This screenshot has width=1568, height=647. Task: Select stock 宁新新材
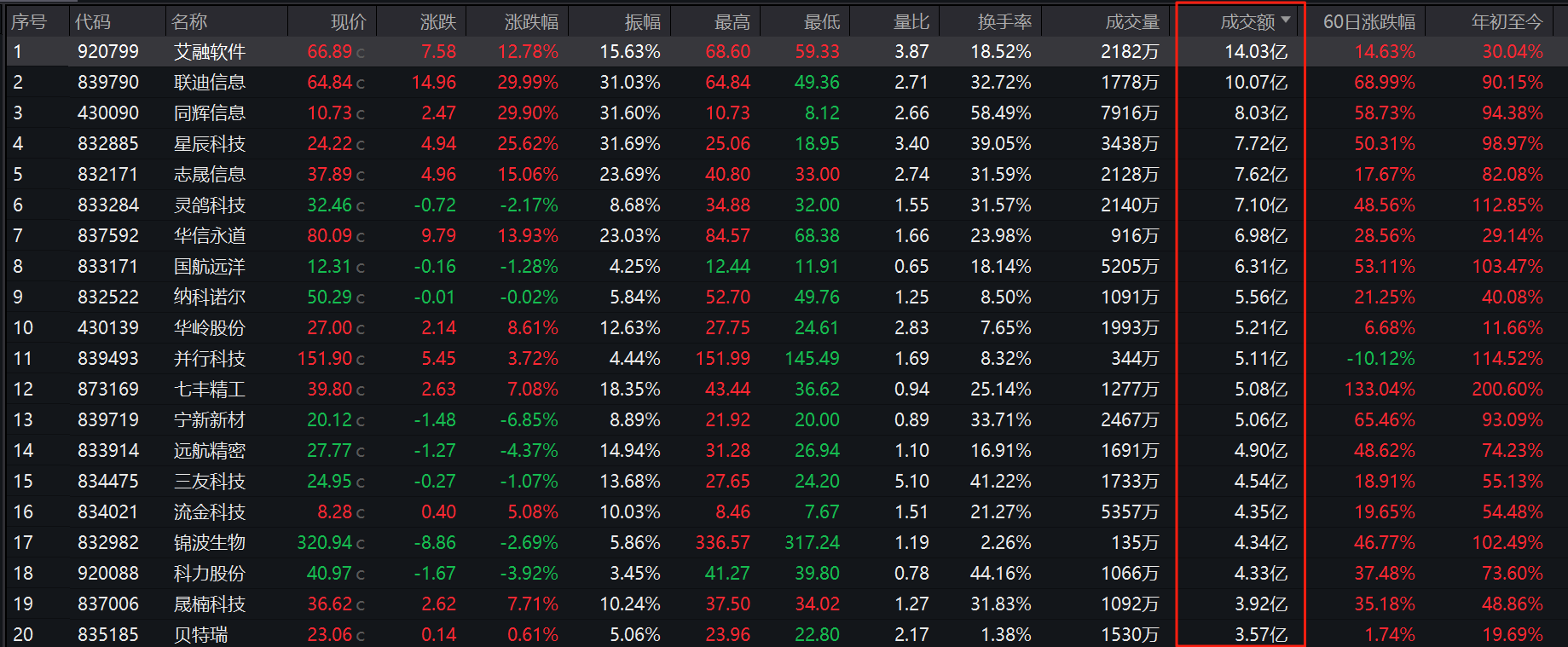(210, 420)
